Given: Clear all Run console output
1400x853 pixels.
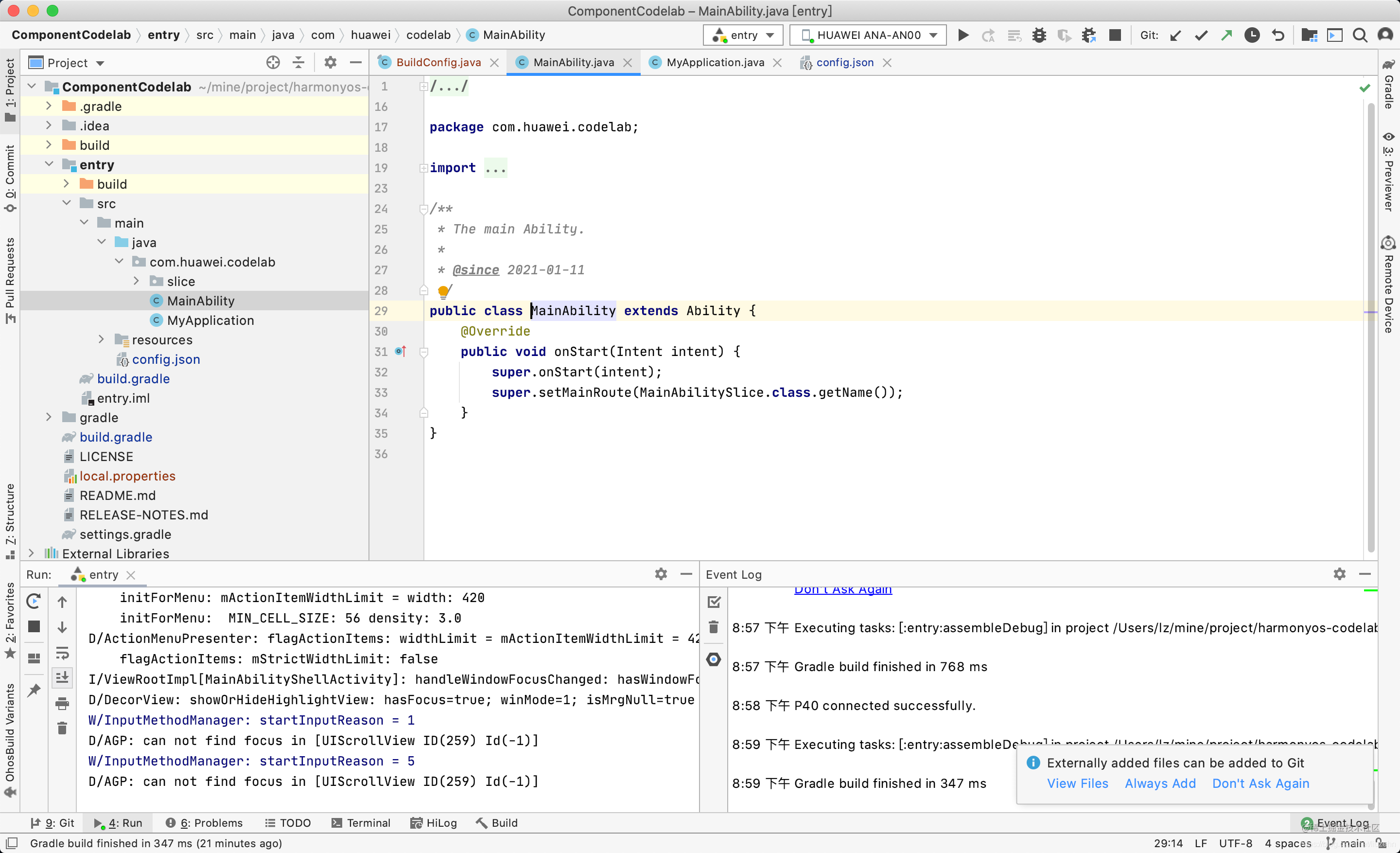Looking at the screenshot, I should point(63,728).
